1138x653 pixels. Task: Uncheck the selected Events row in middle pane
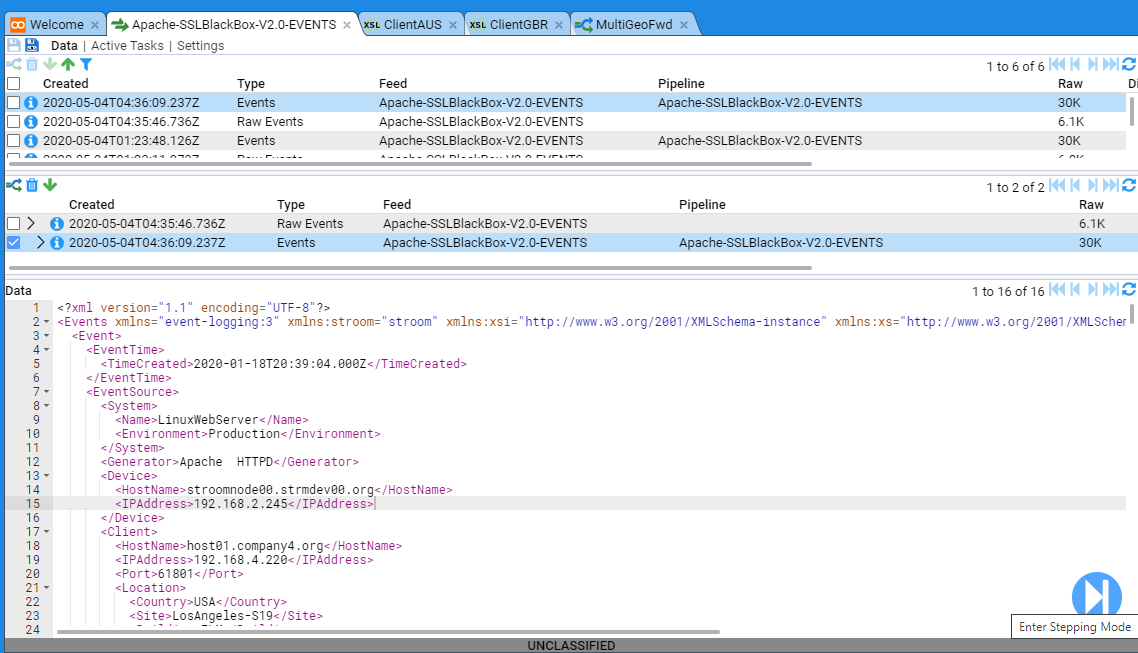tap(13, 243)
